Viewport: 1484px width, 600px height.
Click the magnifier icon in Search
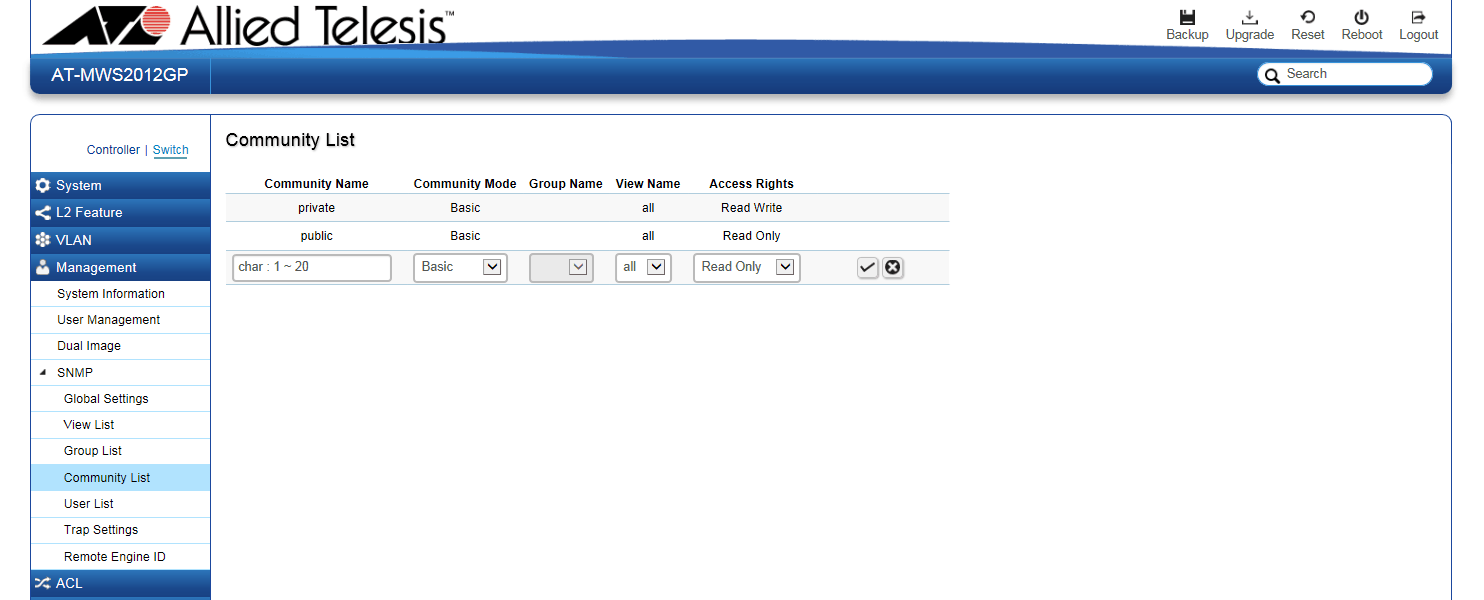[1273, 75]
